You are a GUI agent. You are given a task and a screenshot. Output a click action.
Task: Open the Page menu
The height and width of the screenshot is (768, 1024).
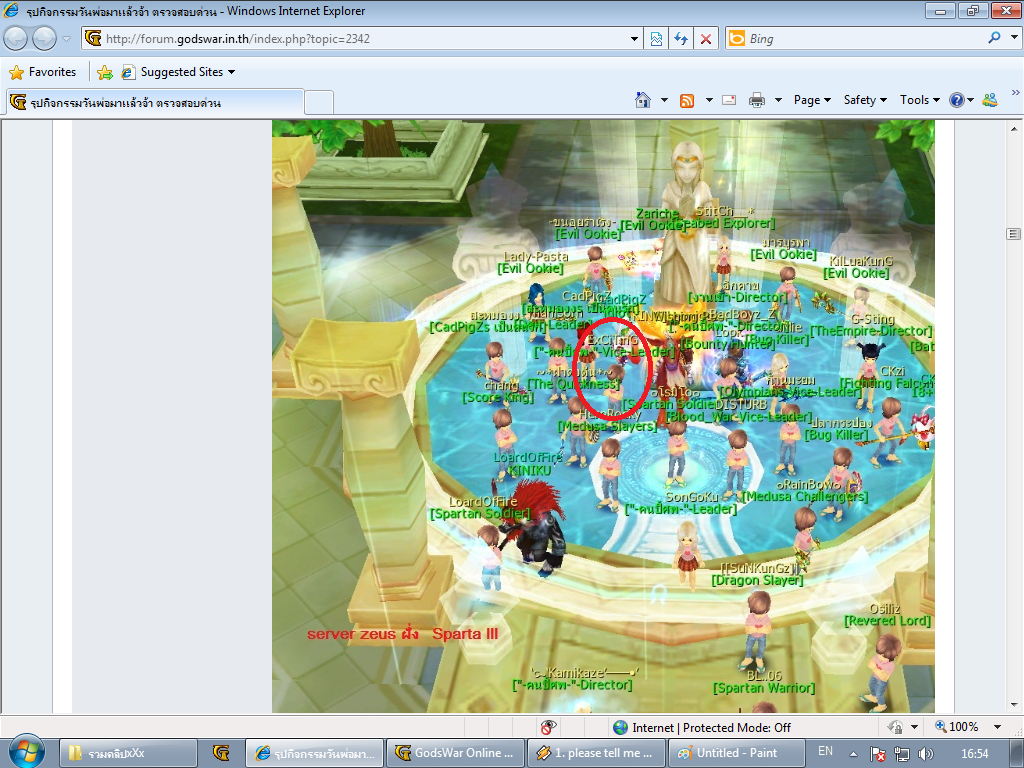[812, 100]
